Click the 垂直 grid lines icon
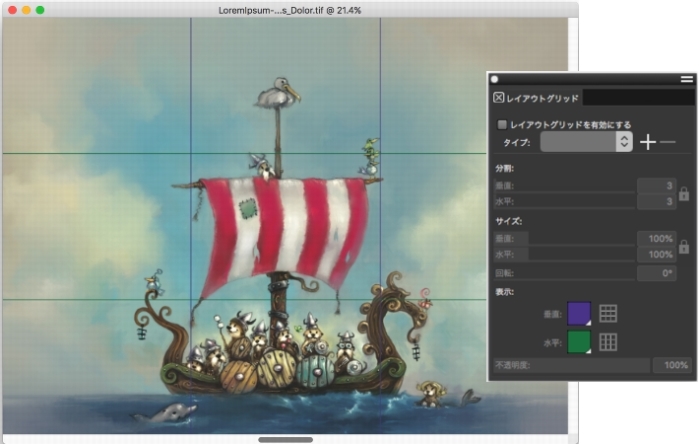The height and width of the screenshot is (444, 700). click(x=608, y=314)
